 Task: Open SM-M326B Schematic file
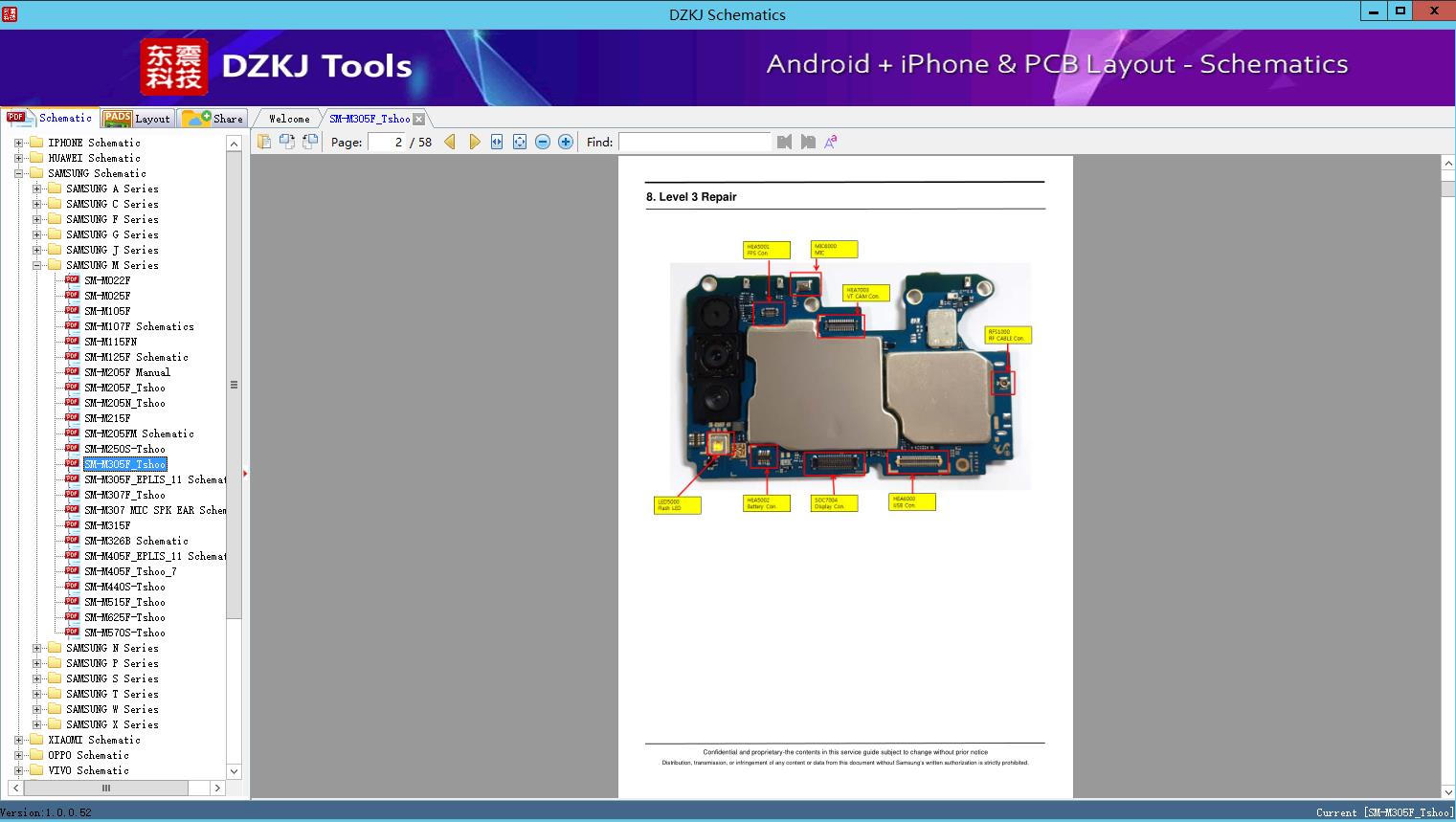(x=136, y=541)
